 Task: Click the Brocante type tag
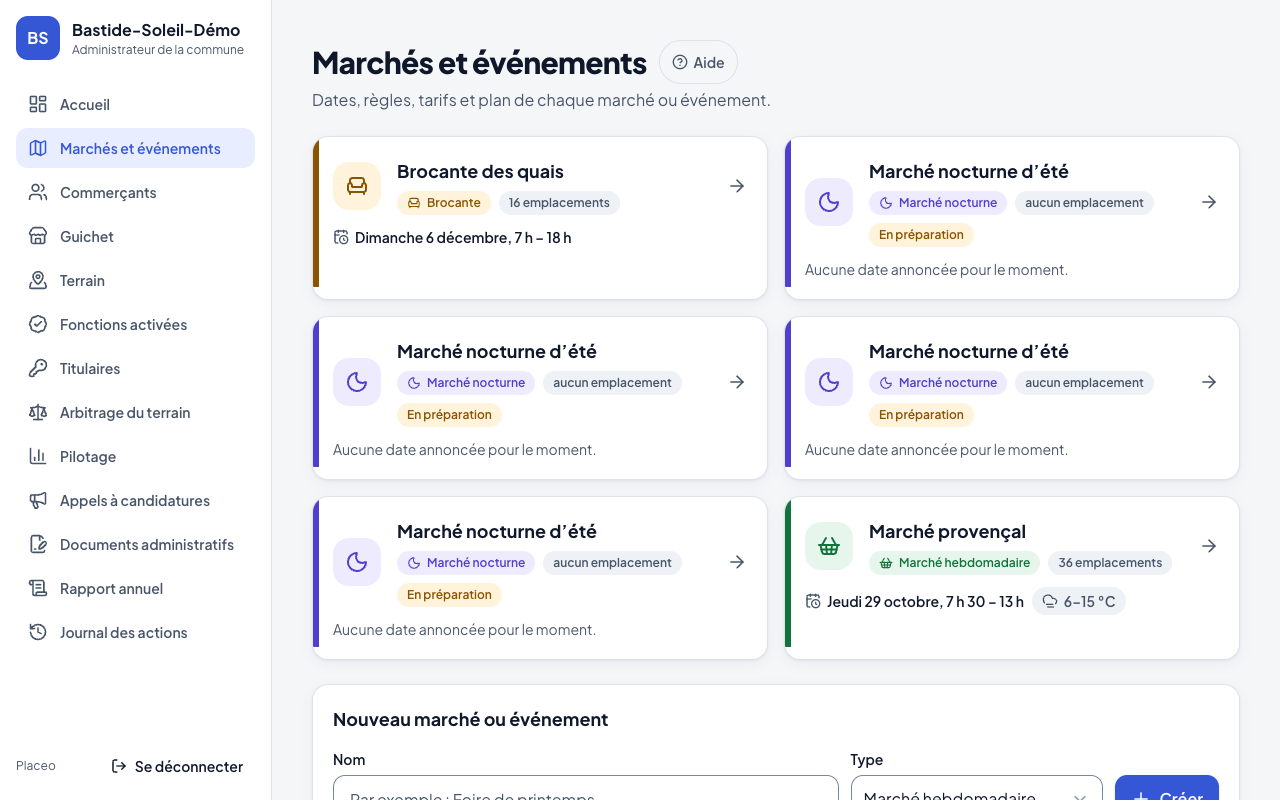click(444, 203)
